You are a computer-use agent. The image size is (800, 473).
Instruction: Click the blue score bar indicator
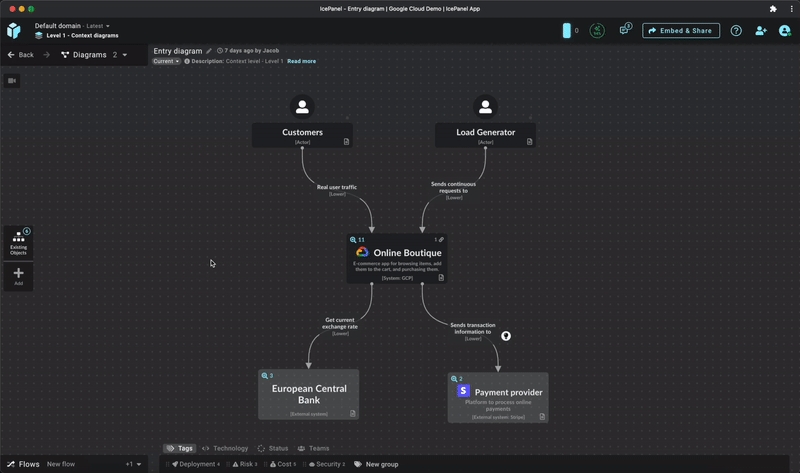point(566,31)
